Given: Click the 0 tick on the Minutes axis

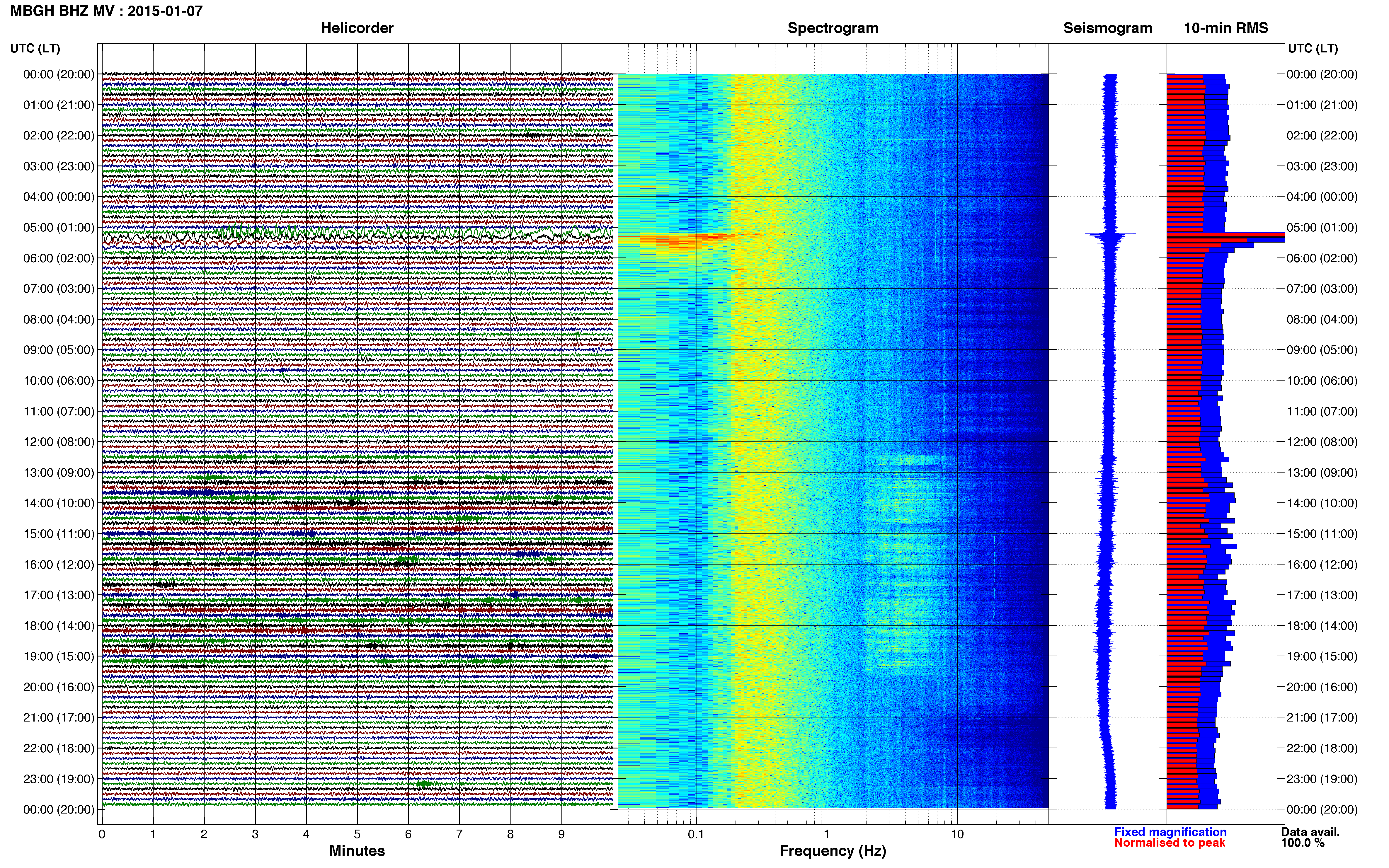Looking at the screenshot, I should coord(102,835).
